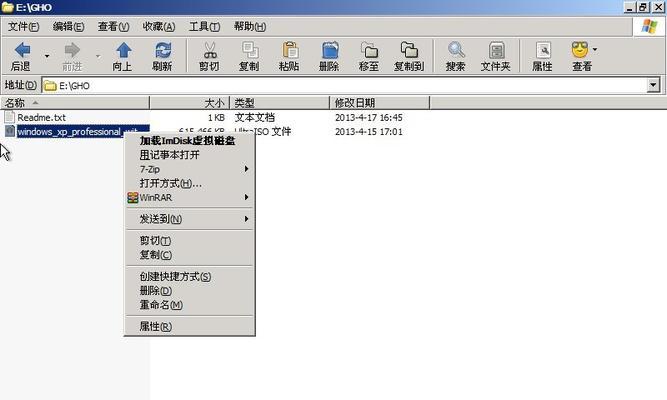Click ISO file date 2013-4-15 17:01
The height and width of the screenshot is (400, 667).
(368, 131)
